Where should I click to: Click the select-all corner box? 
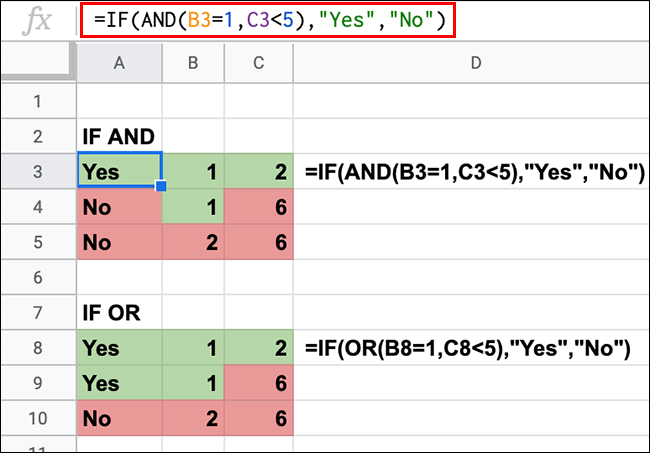pyautogui.click(x=38, y=63)
